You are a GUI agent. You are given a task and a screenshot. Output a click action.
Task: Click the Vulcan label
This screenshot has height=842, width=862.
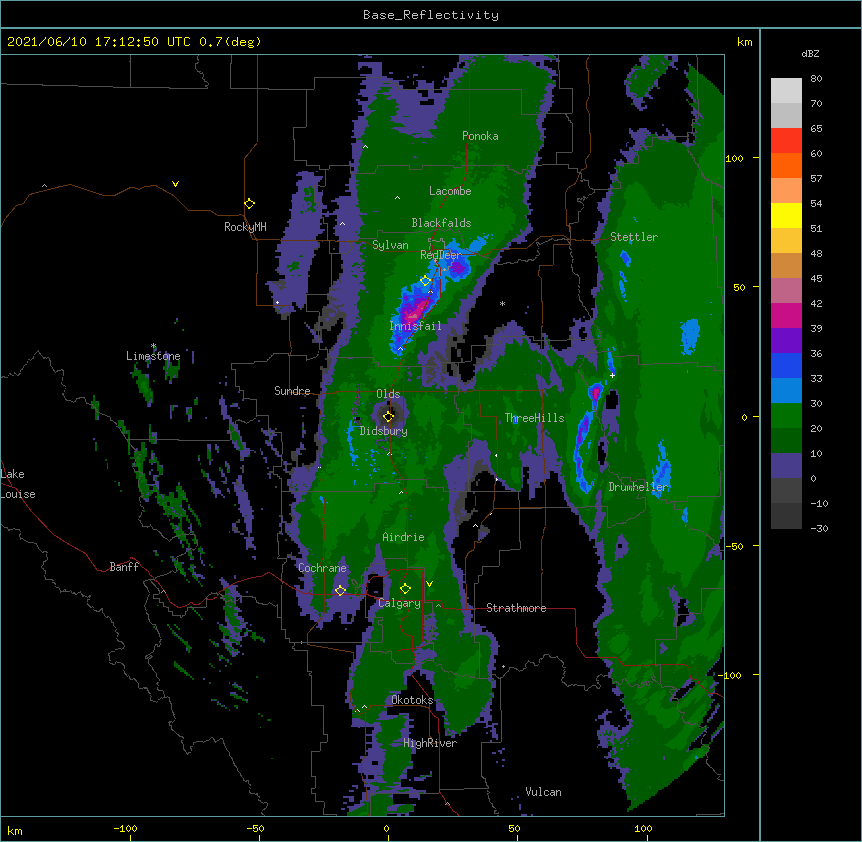543,792
